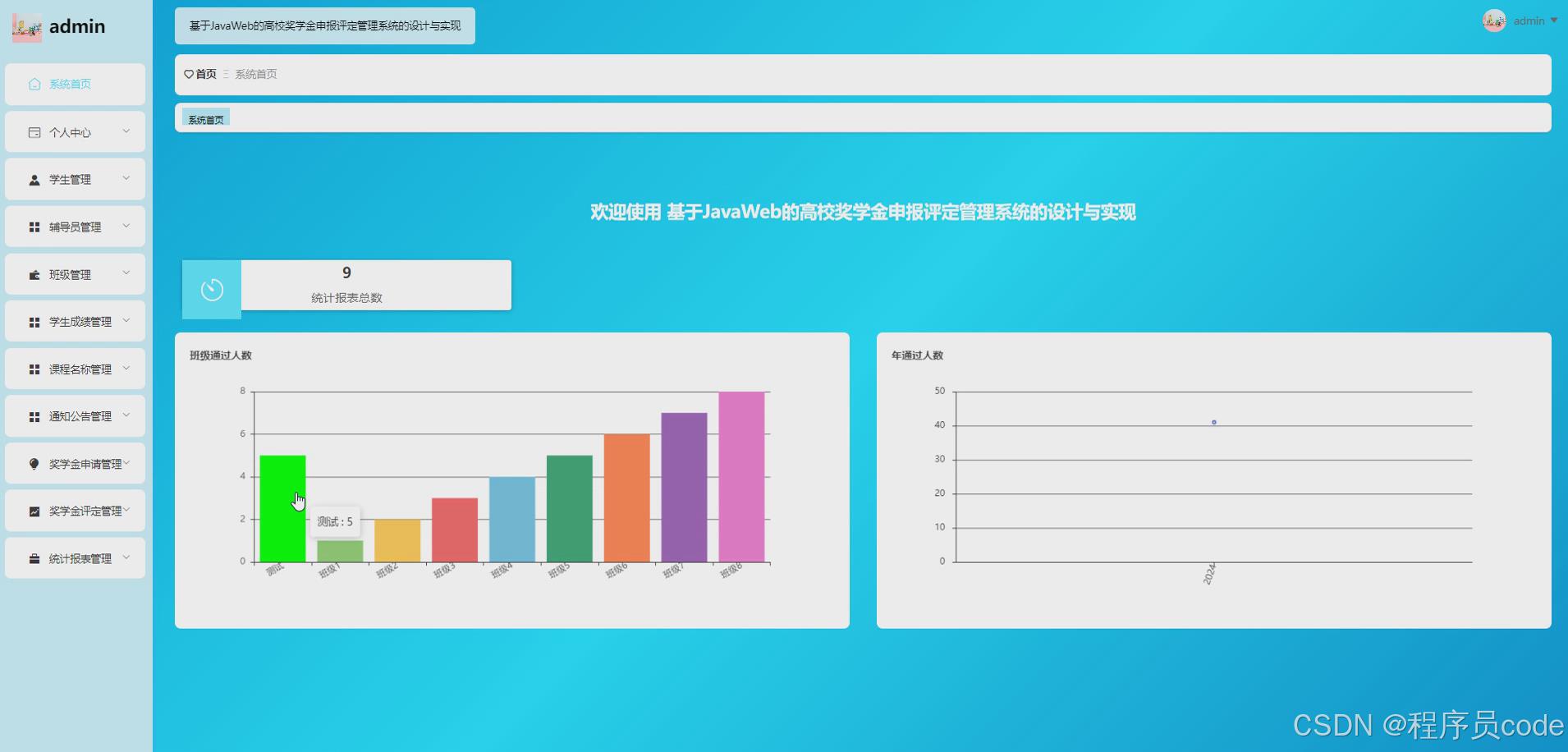The width and height of the screenshot is (1568, 752).
Task: Click the admin avatar in the top right
Action: (x=1494, y=21)
